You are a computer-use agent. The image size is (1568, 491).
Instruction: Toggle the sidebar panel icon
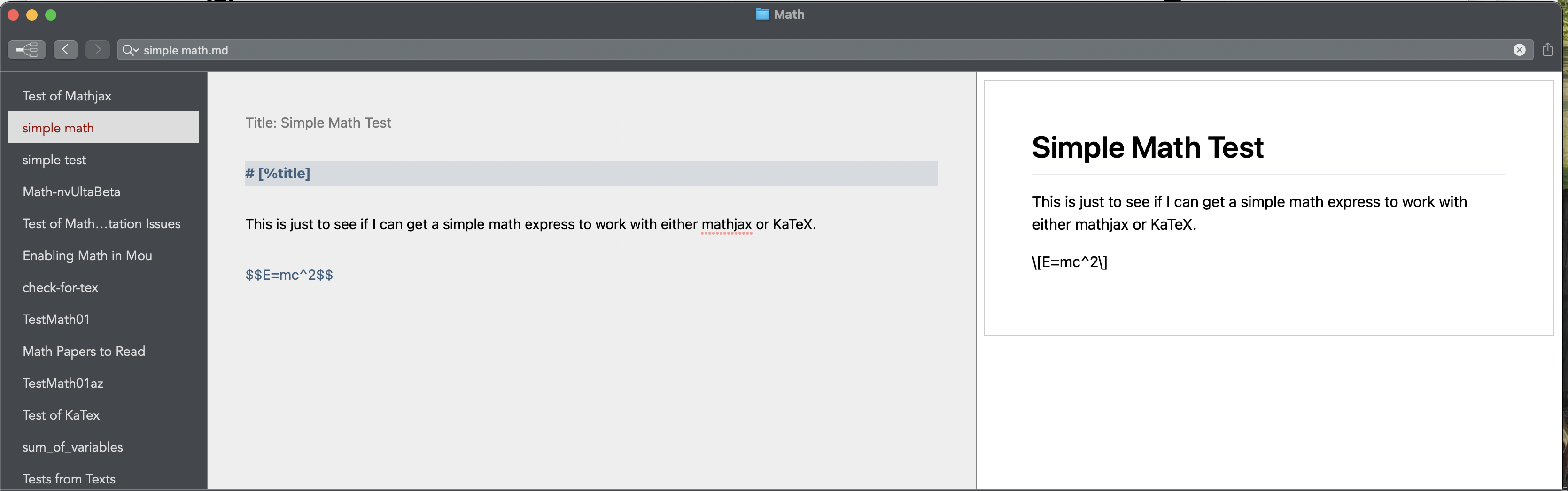[x=27, y=49]
